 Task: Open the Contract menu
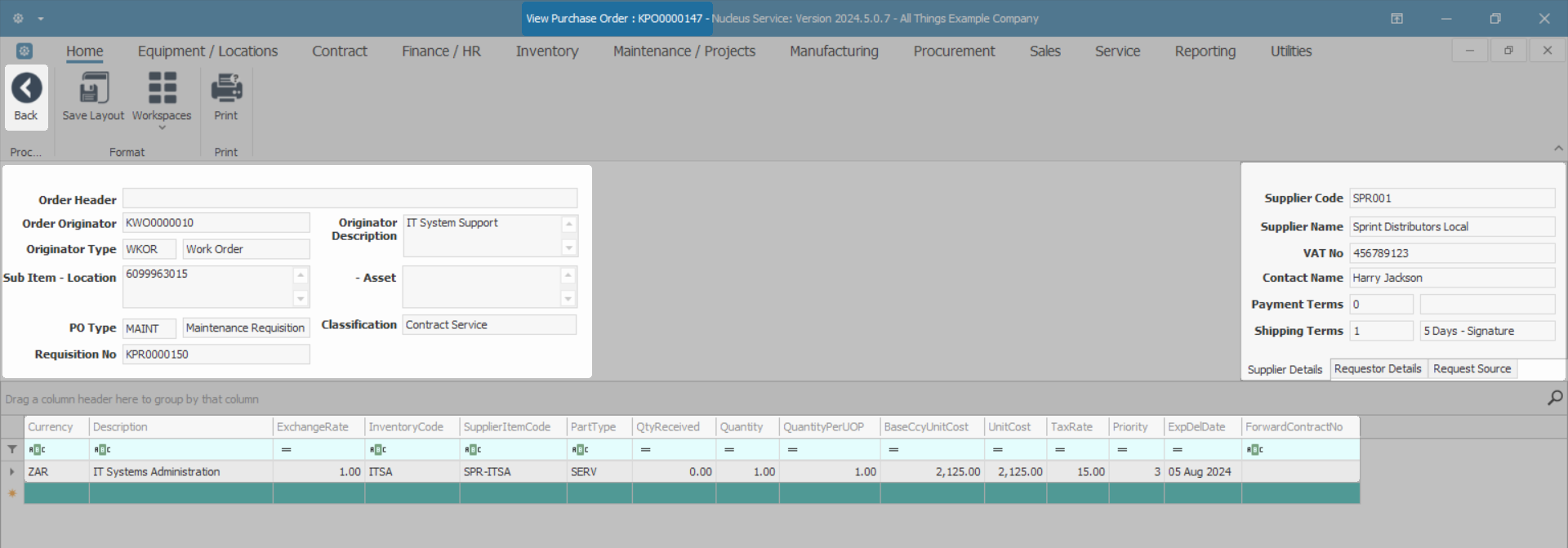(340, 51)
